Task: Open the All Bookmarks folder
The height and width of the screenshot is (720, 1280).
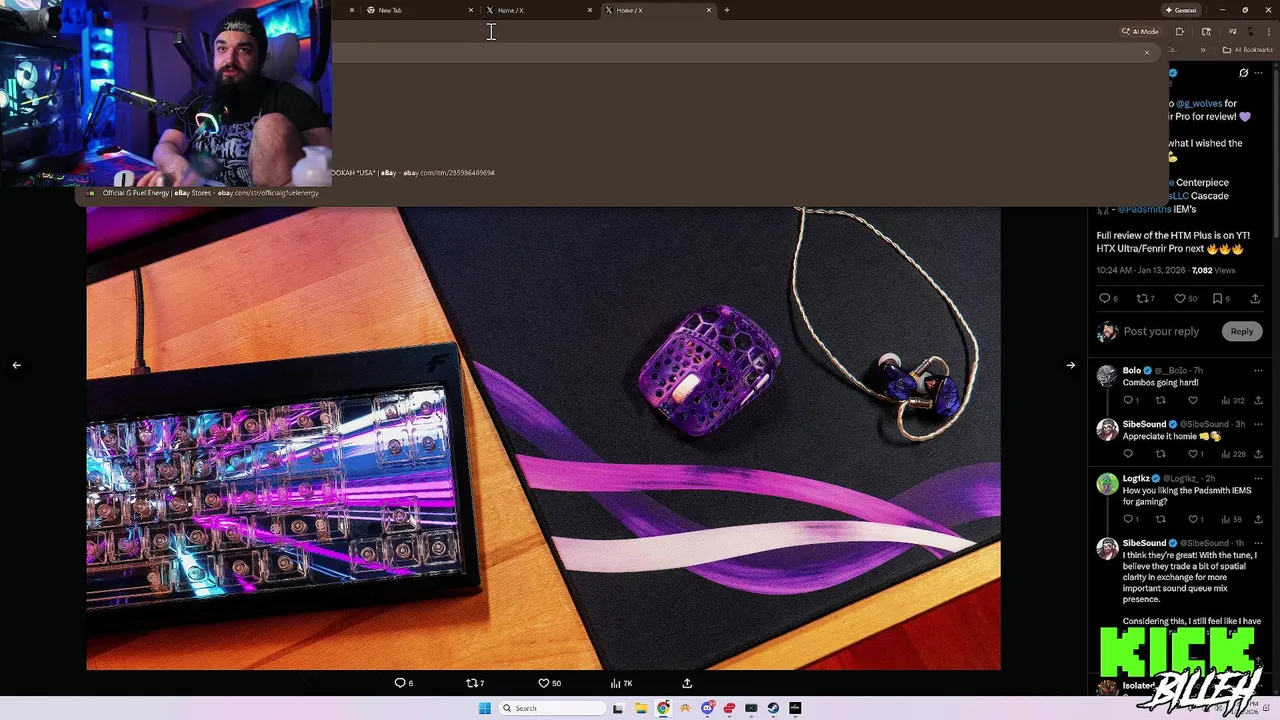Action: 1246,50
